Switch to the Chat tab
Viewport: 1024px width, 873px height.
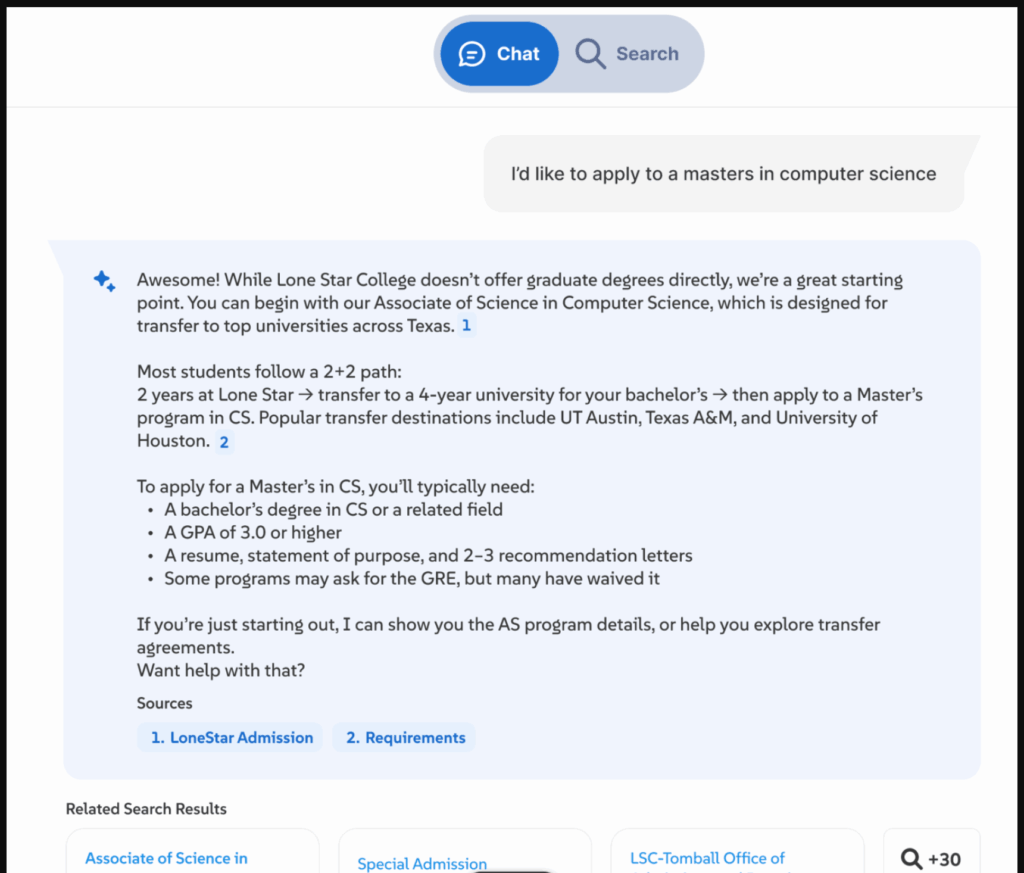500,54
